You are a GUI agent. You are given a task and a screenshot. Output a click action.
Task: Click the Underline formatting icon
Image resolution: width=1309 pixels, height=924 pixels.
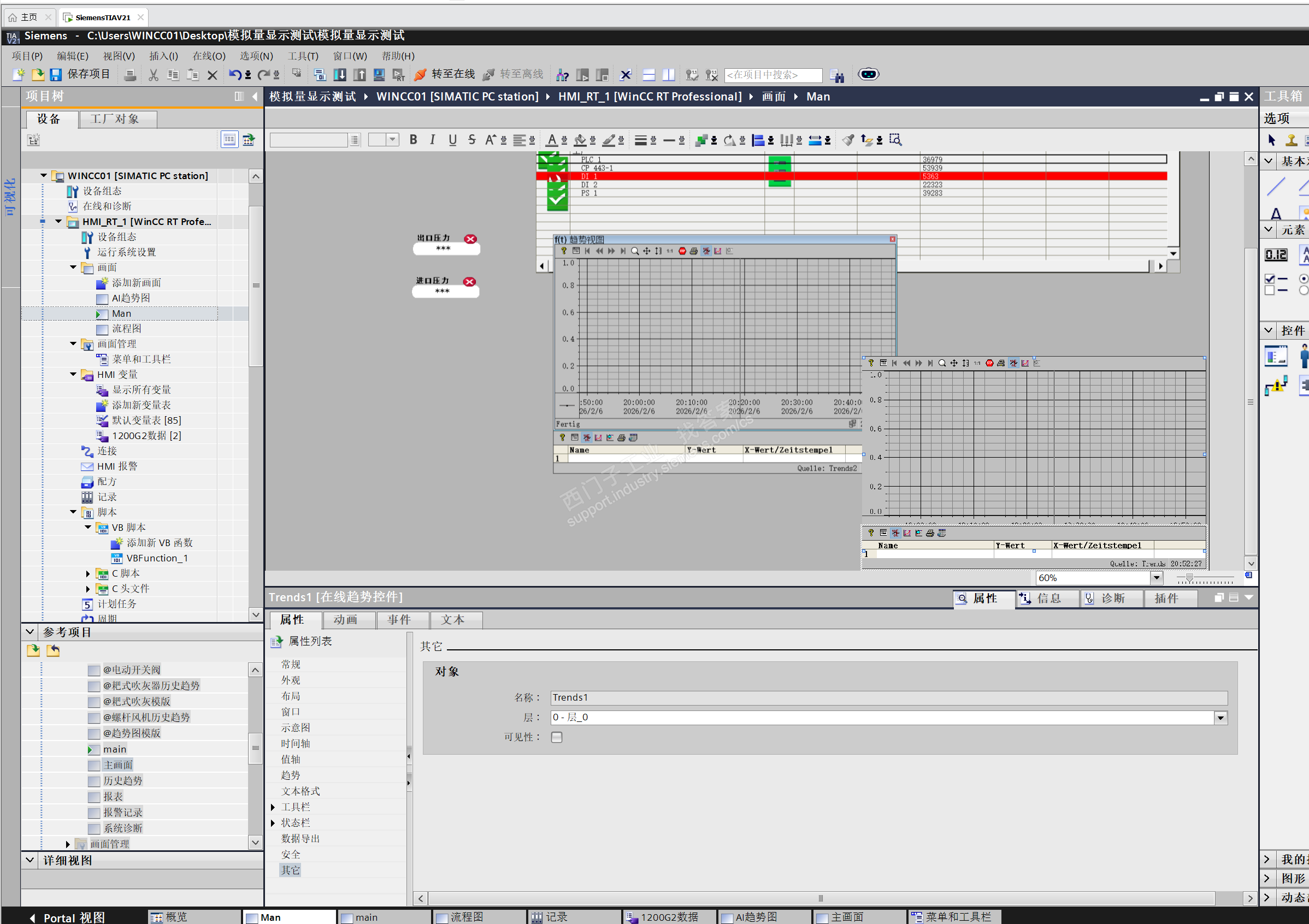coord(452,140)
